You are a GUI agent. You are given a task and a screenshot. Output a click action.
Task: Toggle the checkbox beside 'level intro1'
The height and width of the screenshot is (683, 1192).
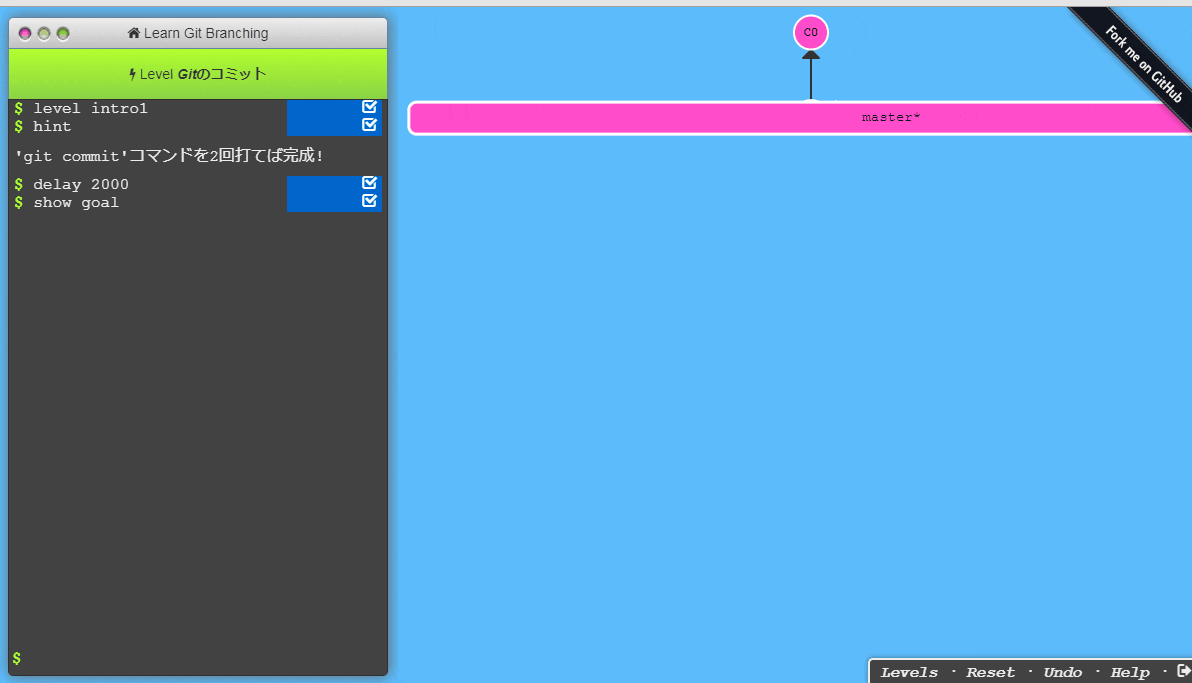tap(370, 106)
